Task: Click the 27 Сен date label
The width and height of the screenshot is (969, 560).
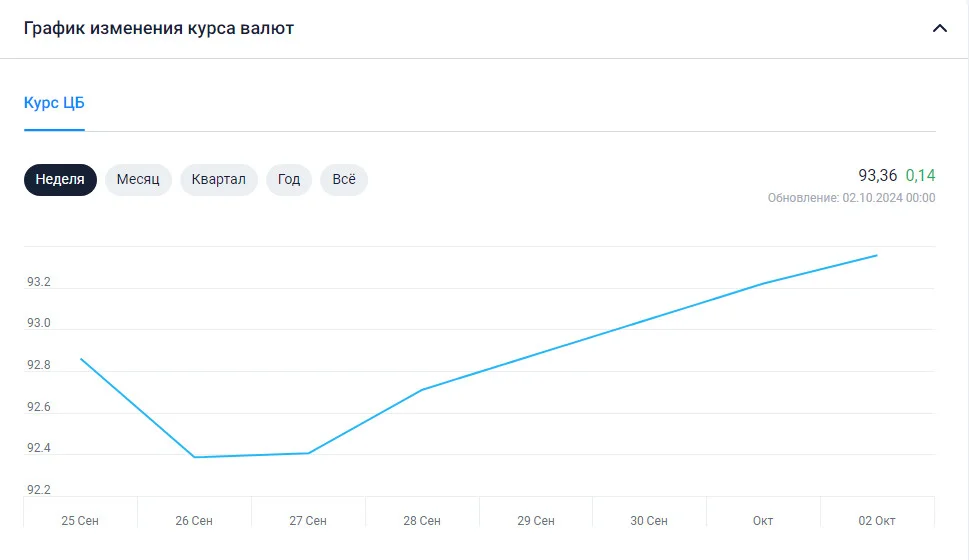Action: [308, 520]
